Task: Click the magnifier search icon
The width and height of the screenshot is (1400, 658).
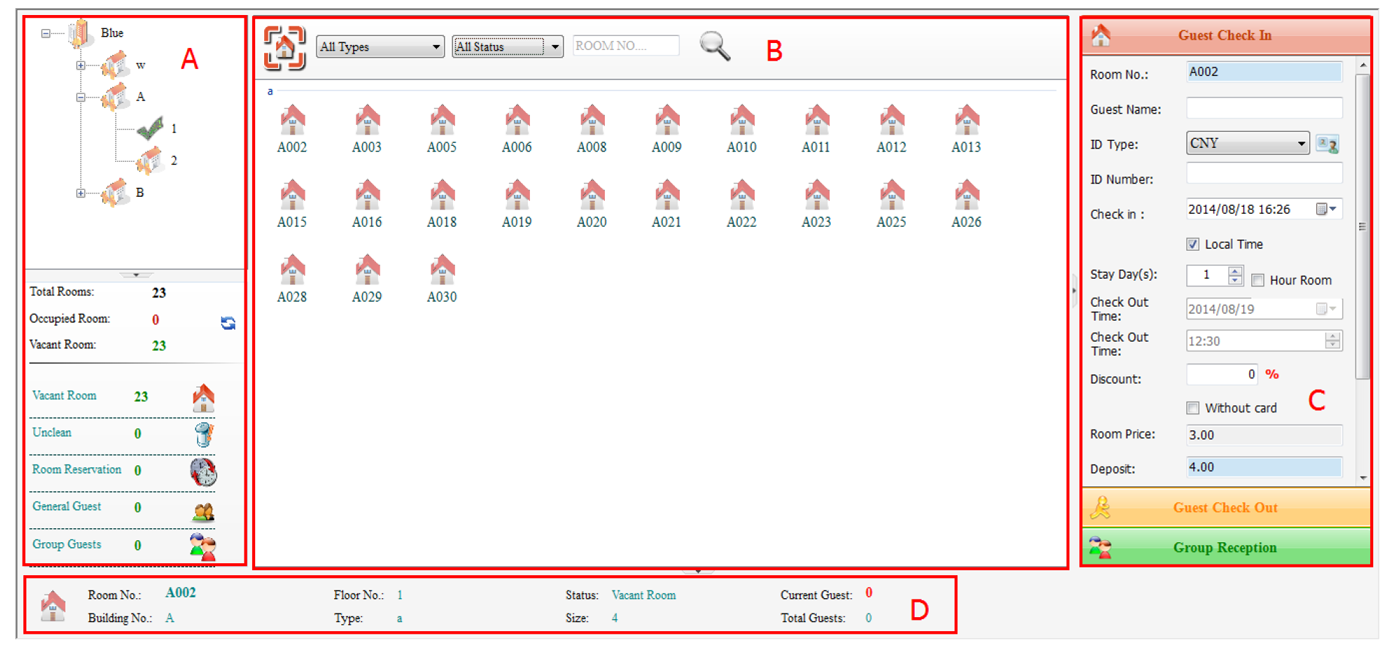Action: coord(715,46)
